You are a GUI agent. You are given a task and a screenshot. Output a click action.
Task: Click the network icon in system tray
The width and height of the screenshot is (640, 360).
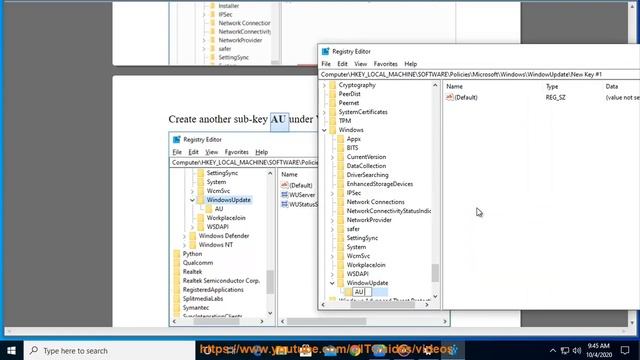pyautogui.click(x=565, y=350)
